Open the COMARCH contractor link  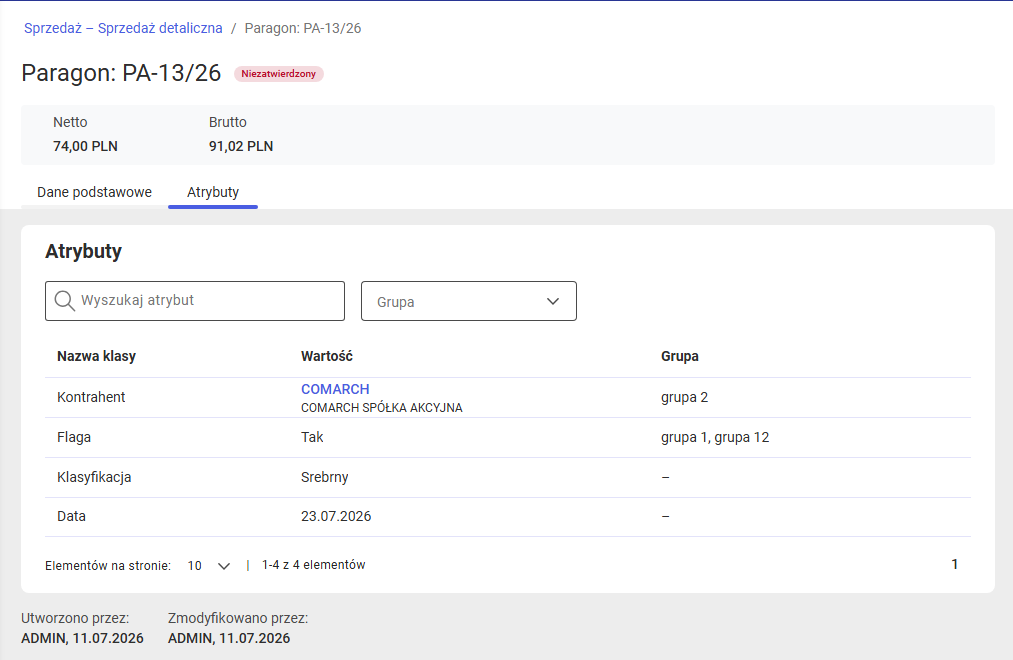(335, 389)
